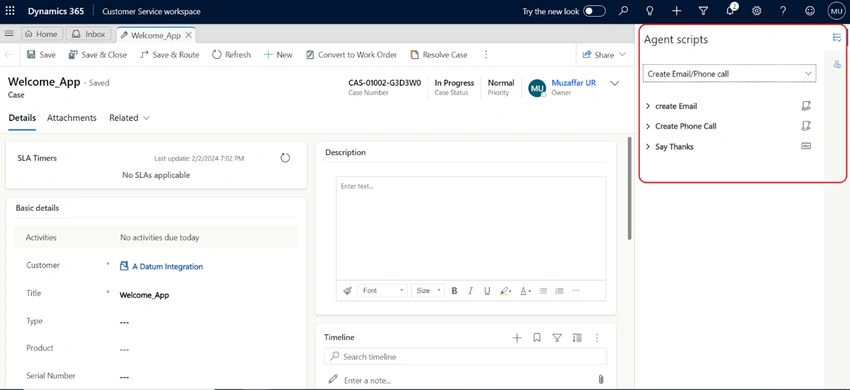Open the font color picker
The height and width of the screenshot is (390, 850).
[x=525, y=291]
